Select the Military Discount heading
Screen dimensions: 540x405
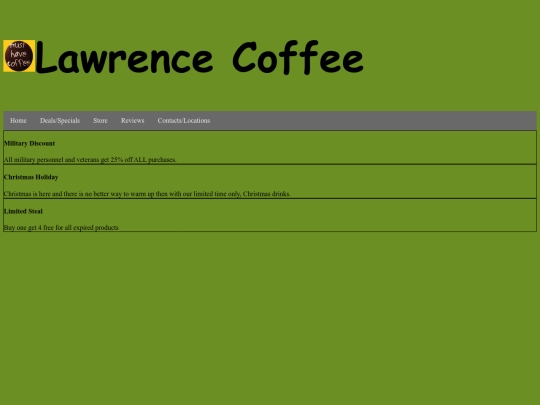coord(29,143)
